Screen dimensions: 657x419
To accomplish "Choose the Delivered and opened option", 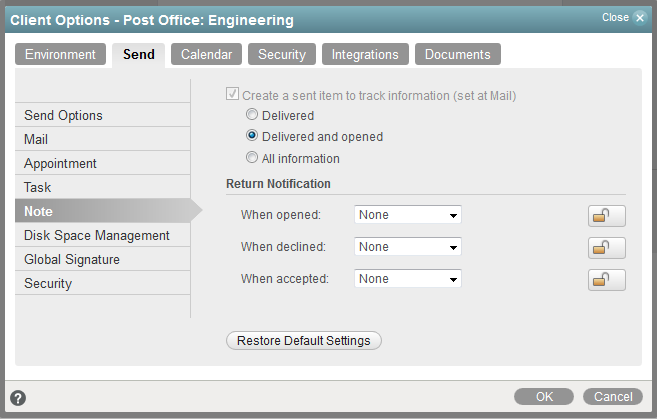I will tap(252, 137).
